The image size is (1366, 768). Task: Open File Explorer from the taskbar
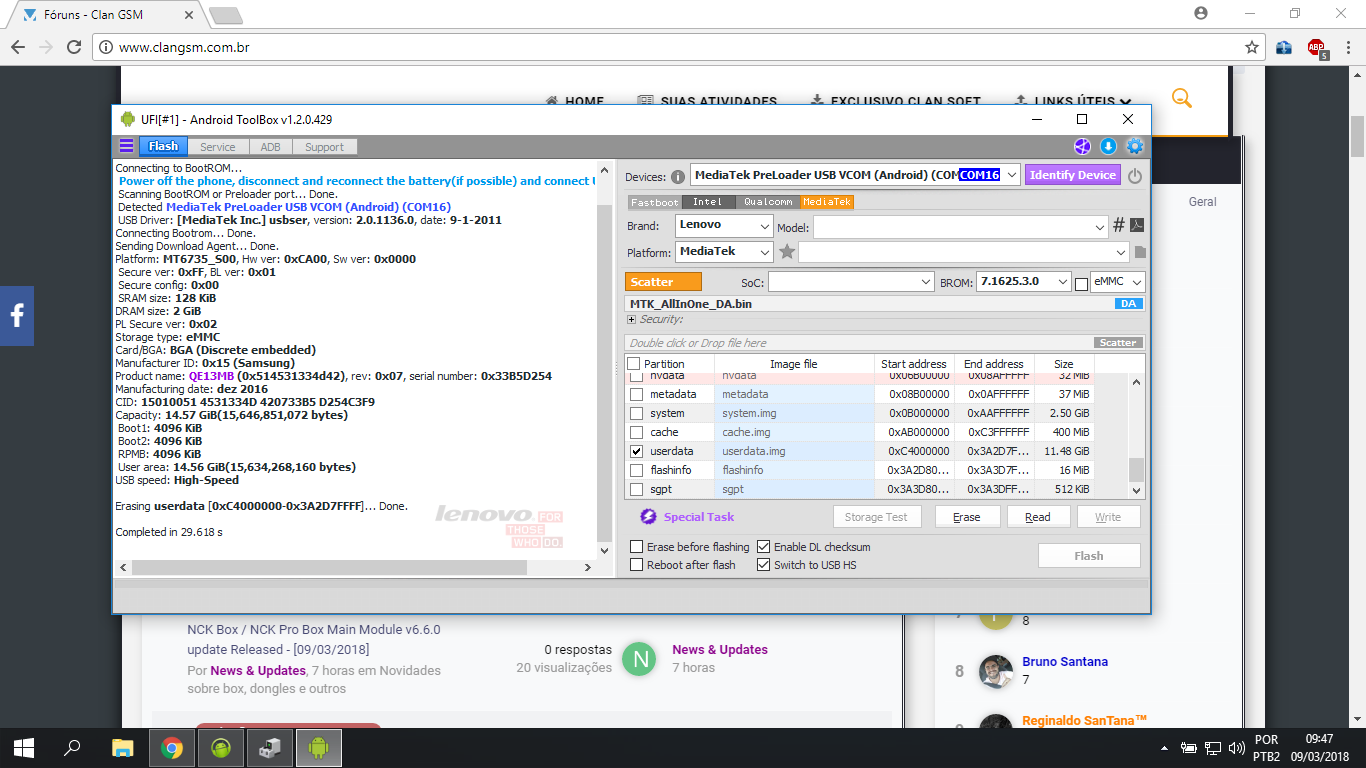[x=122, y=747]
